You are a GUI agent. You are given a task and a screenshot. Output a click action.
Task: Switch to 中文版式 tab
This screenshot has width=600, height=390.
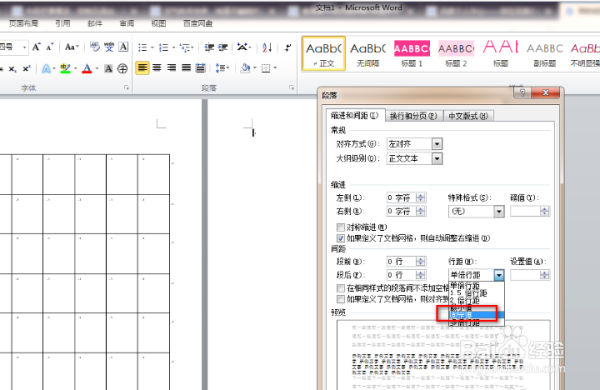tap(468, 116)
